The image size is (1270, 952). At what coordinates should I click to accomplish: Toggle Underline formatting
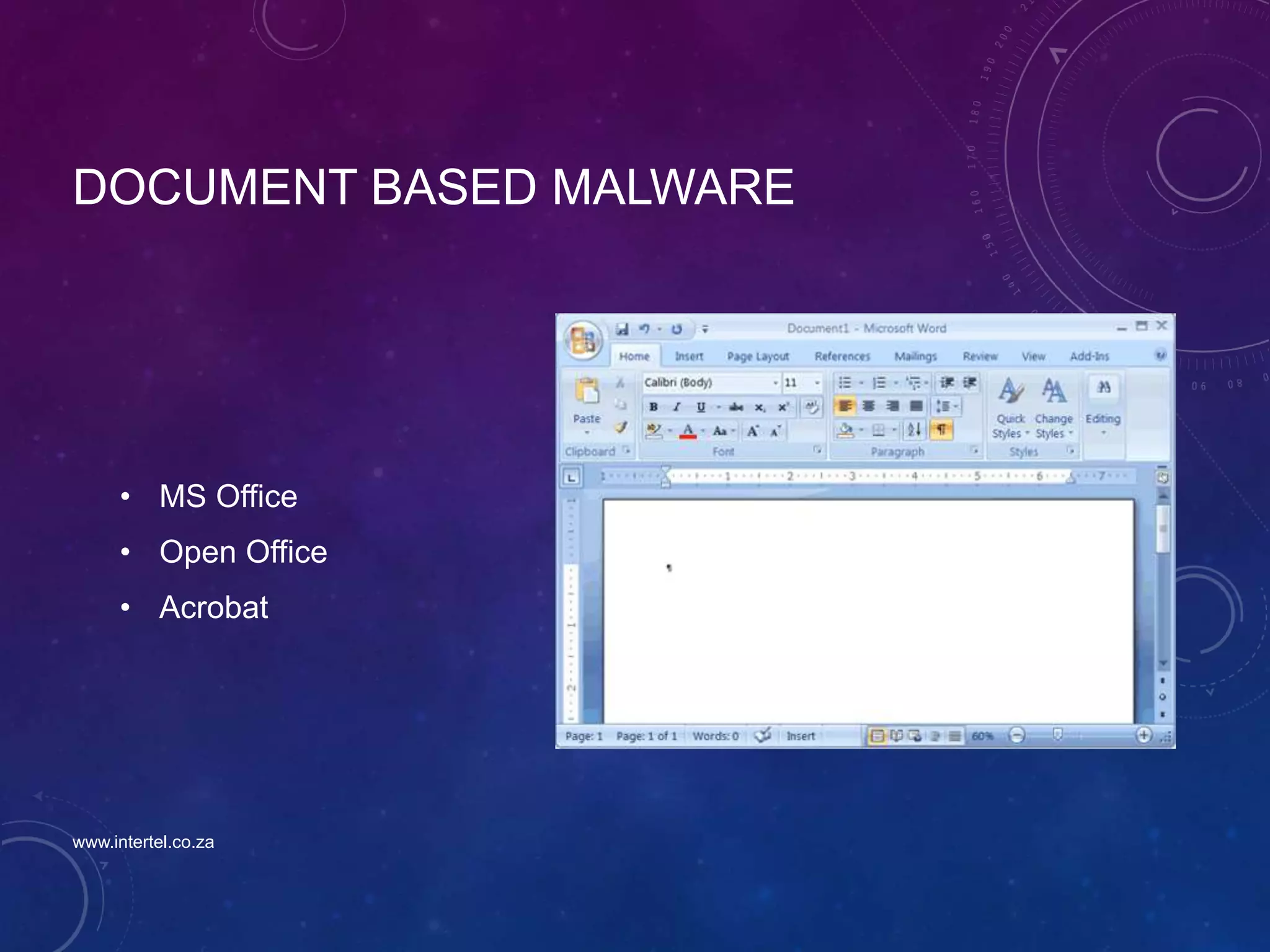pyautogui.click(x=701, y=407)
